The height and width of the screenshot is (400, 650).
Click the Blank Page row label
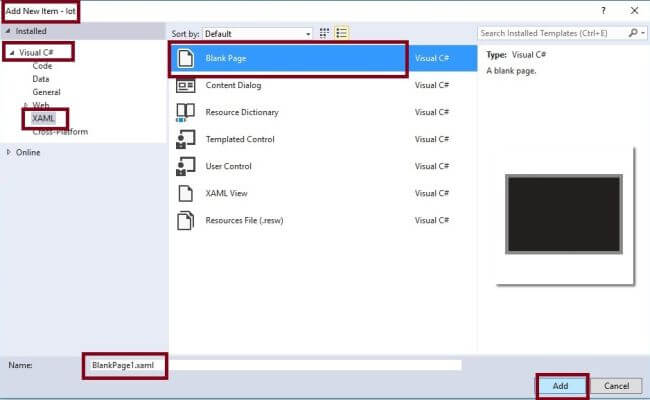click(x=226, y=58)
